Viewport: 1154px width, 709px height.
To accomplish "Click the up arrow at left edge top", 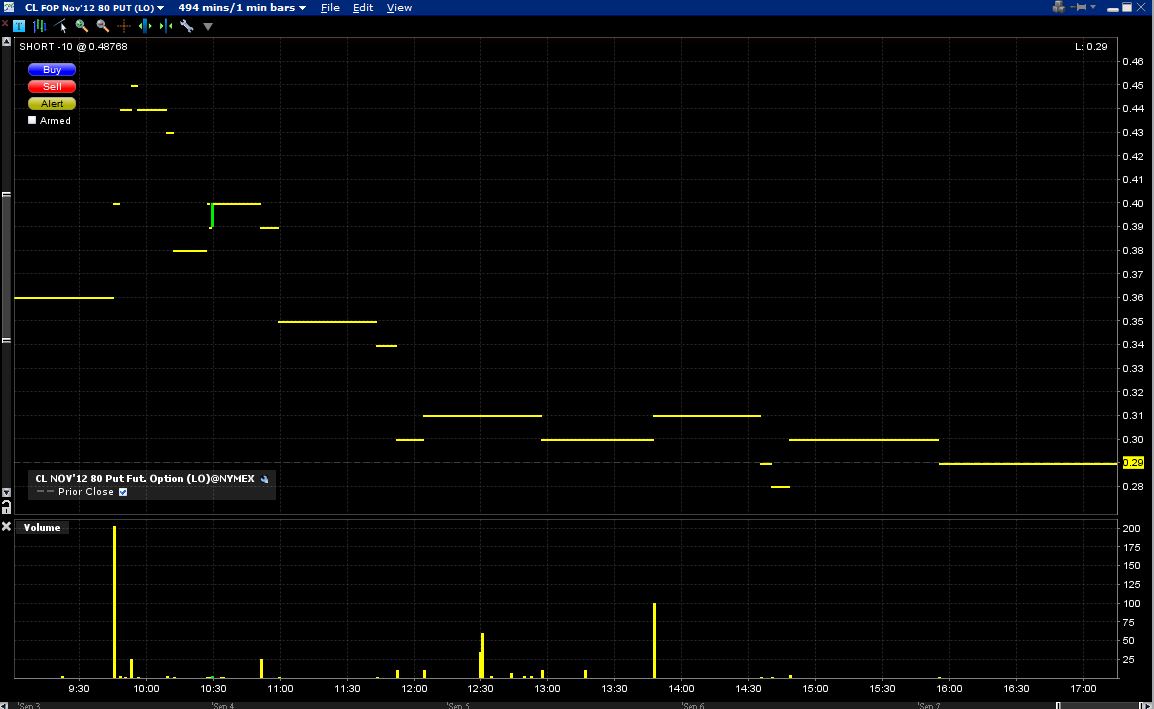I will (x=6, y=42).
